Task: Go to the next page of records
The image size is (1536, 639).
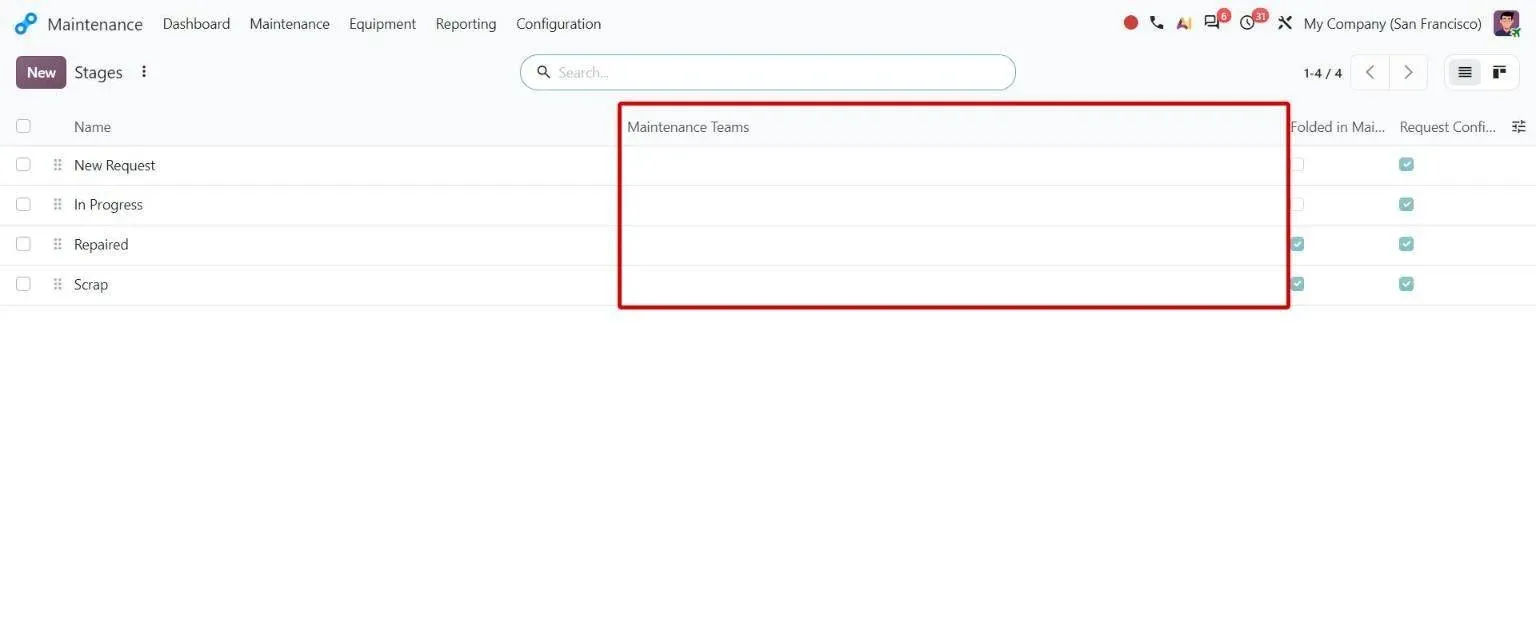Action: tap(1408, 72)
